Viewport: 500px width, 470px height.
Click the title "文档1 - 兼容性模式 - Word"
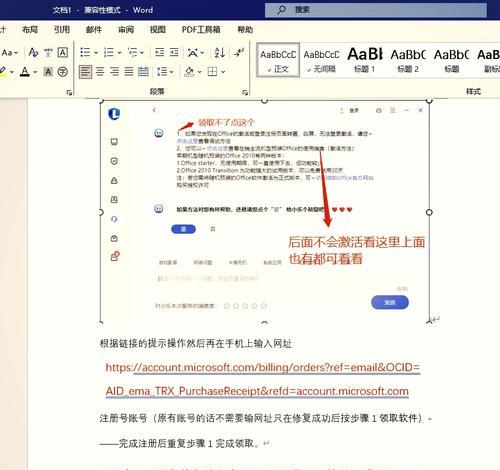click(103, 10)
